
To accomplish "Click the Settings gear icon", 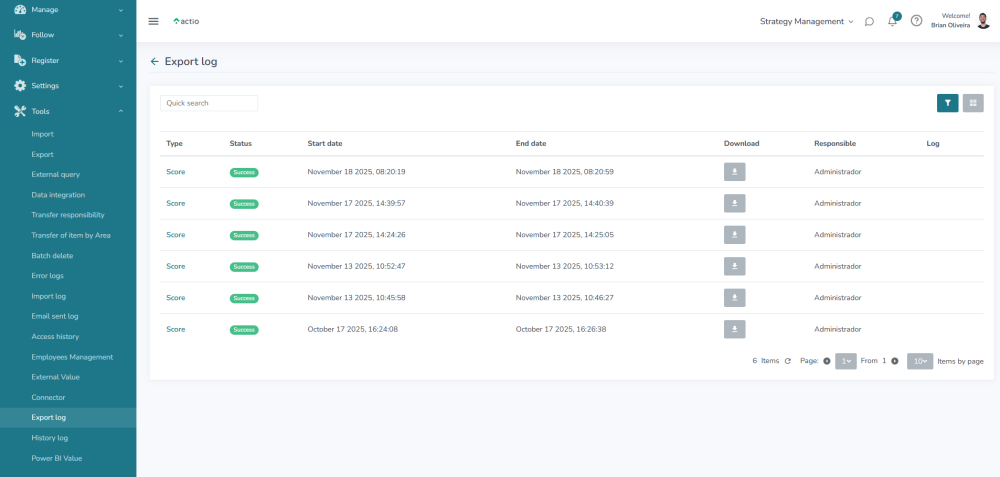I will click(x=20, y=85).
